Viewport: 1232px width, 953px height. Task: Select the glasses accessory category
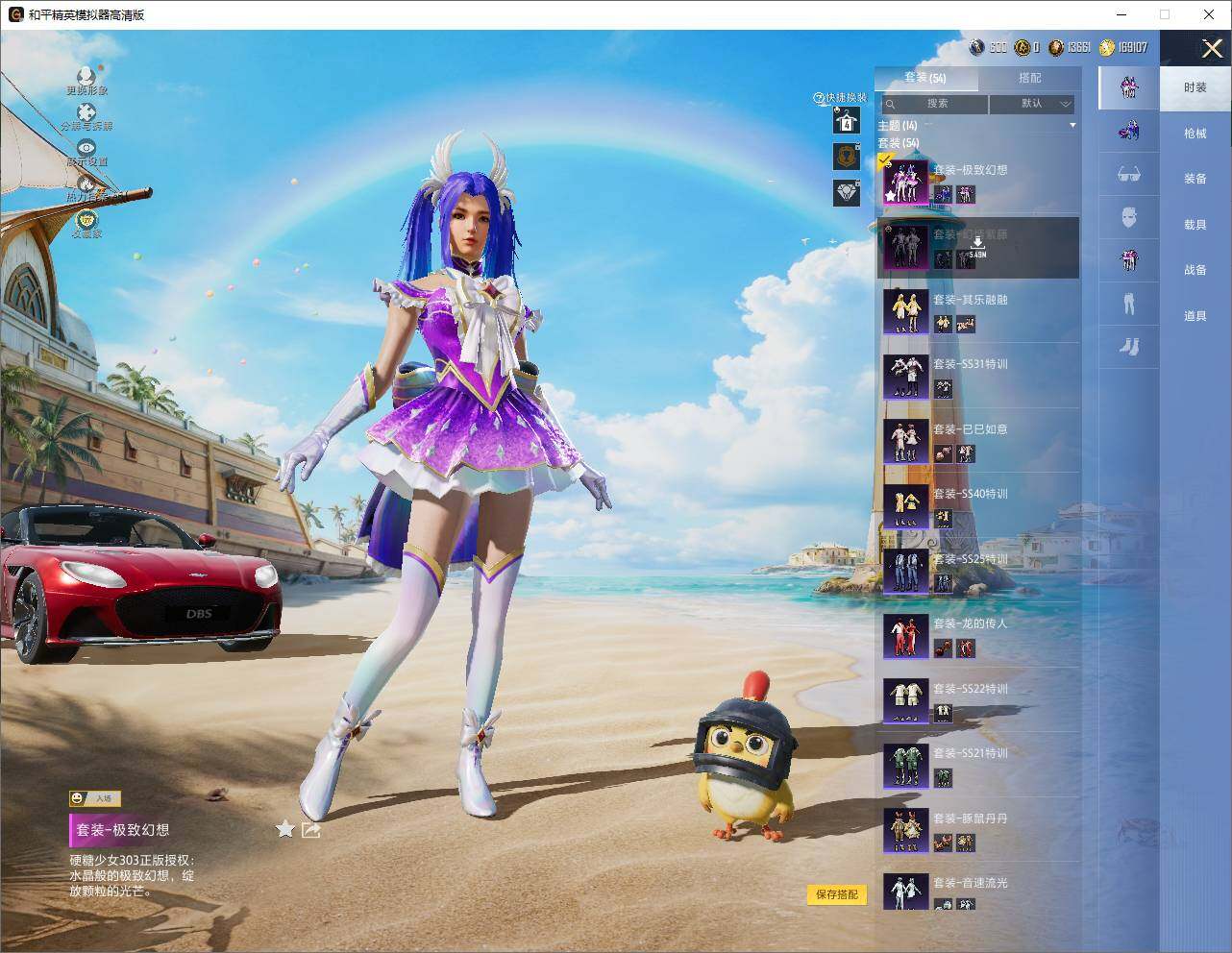1129,174
